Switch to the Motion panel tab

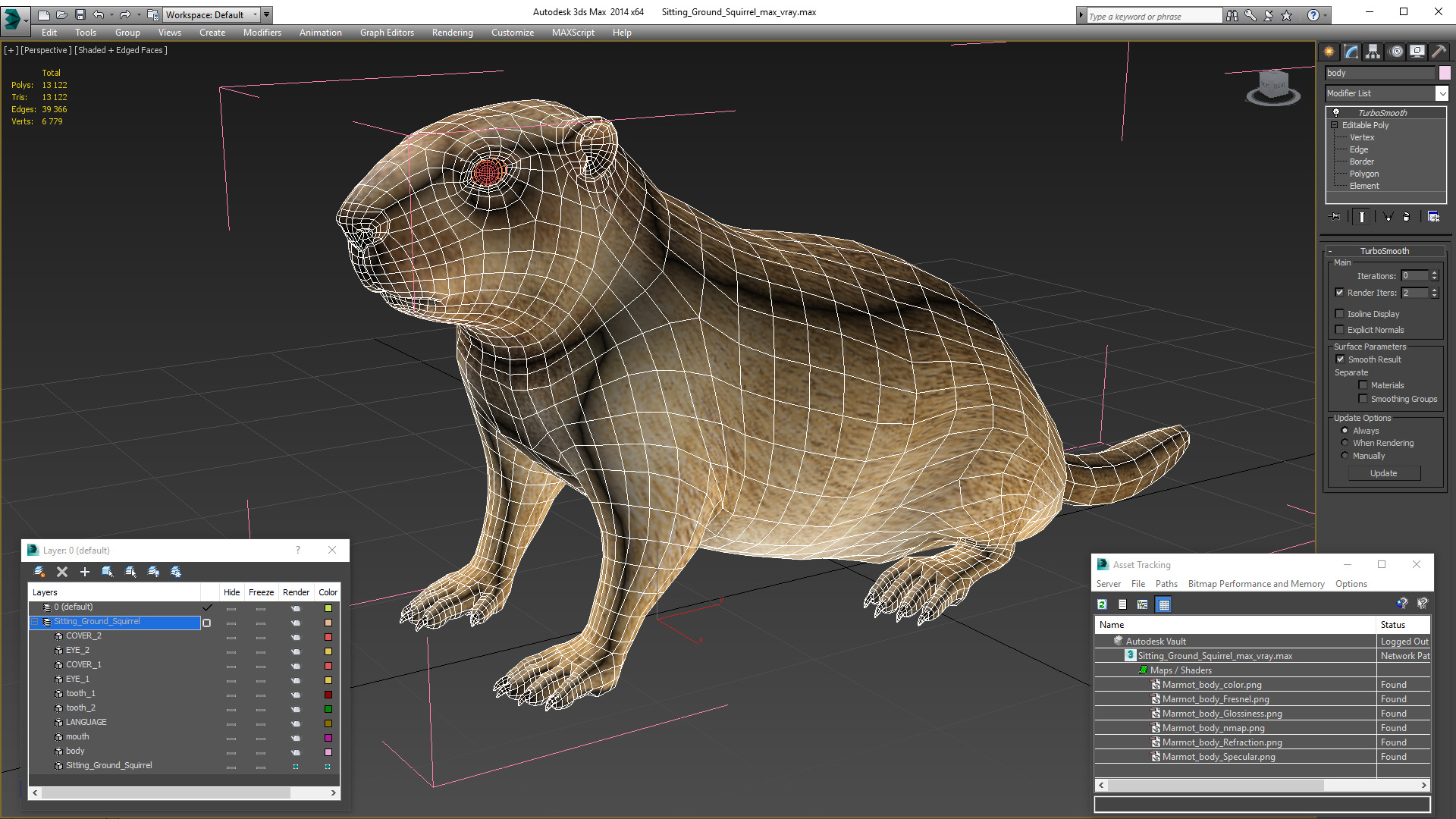(x=1396, y=52)
